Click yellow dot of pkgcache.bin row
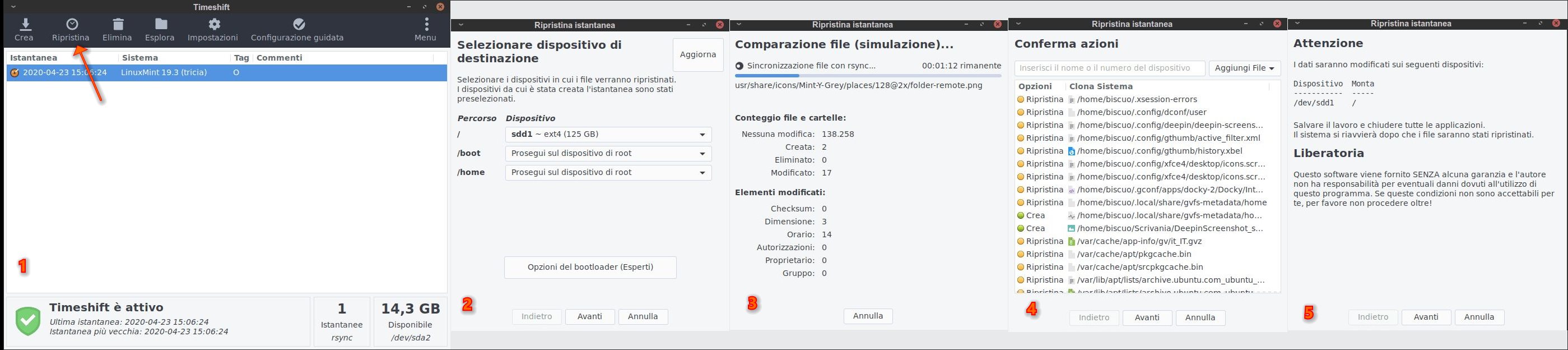Screen dimensions: 1568x350 [1021, 254]
